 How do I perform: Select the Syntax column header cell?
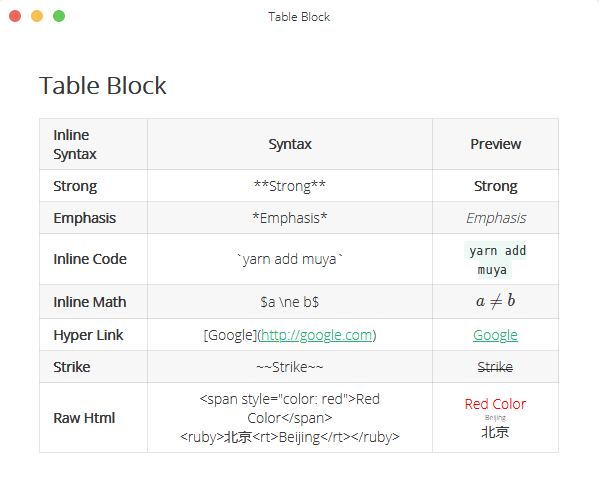[290, 144]
